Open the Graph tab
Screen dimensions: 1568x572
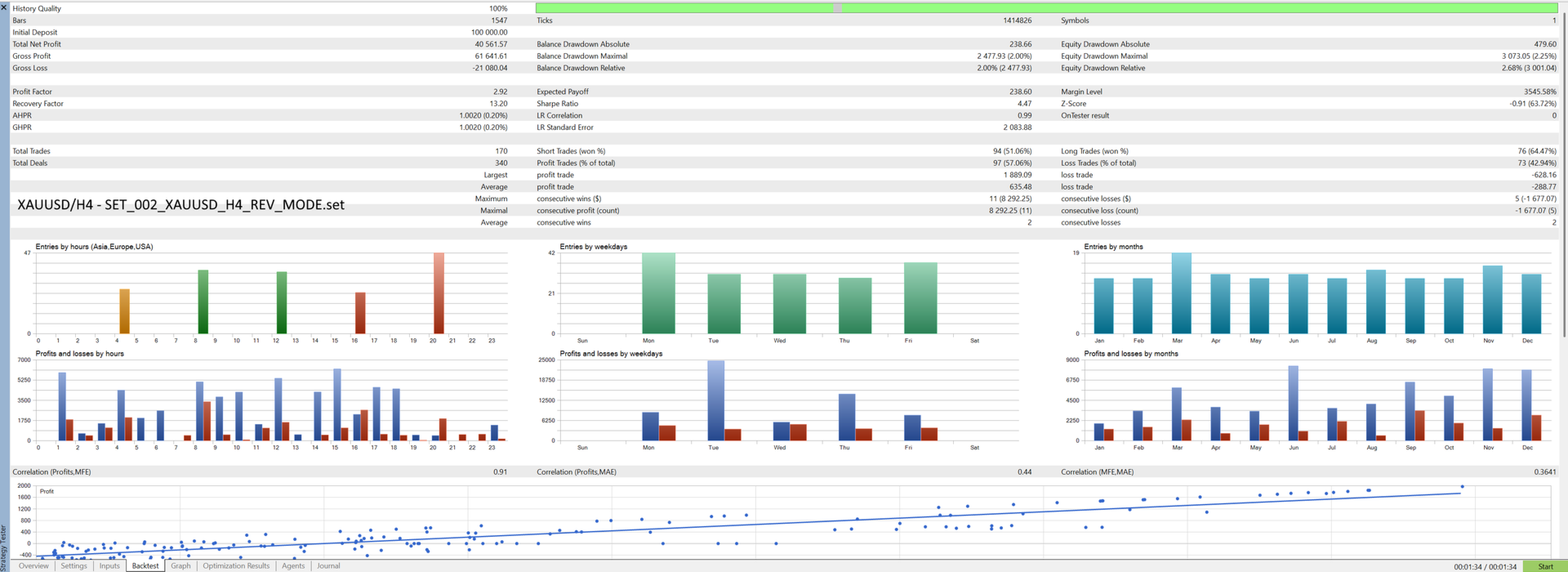(180, 565)
